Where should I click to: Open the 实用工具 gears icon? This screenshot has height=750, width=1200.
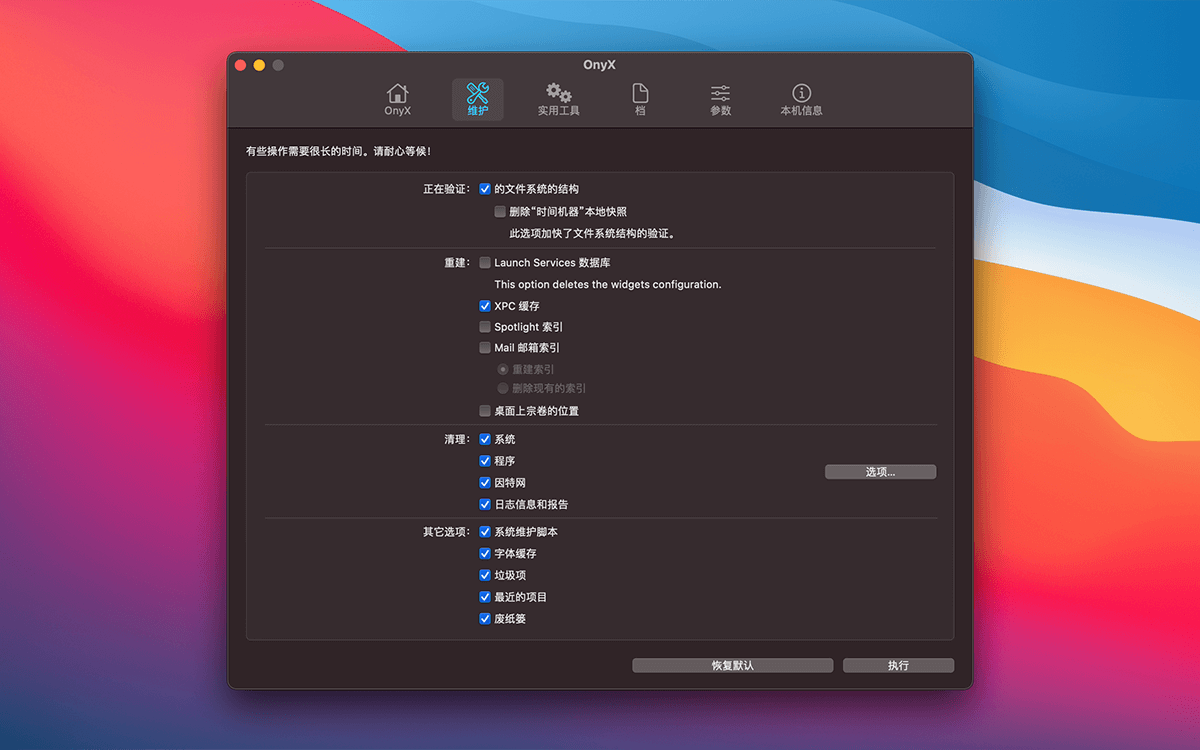point(558,99)
